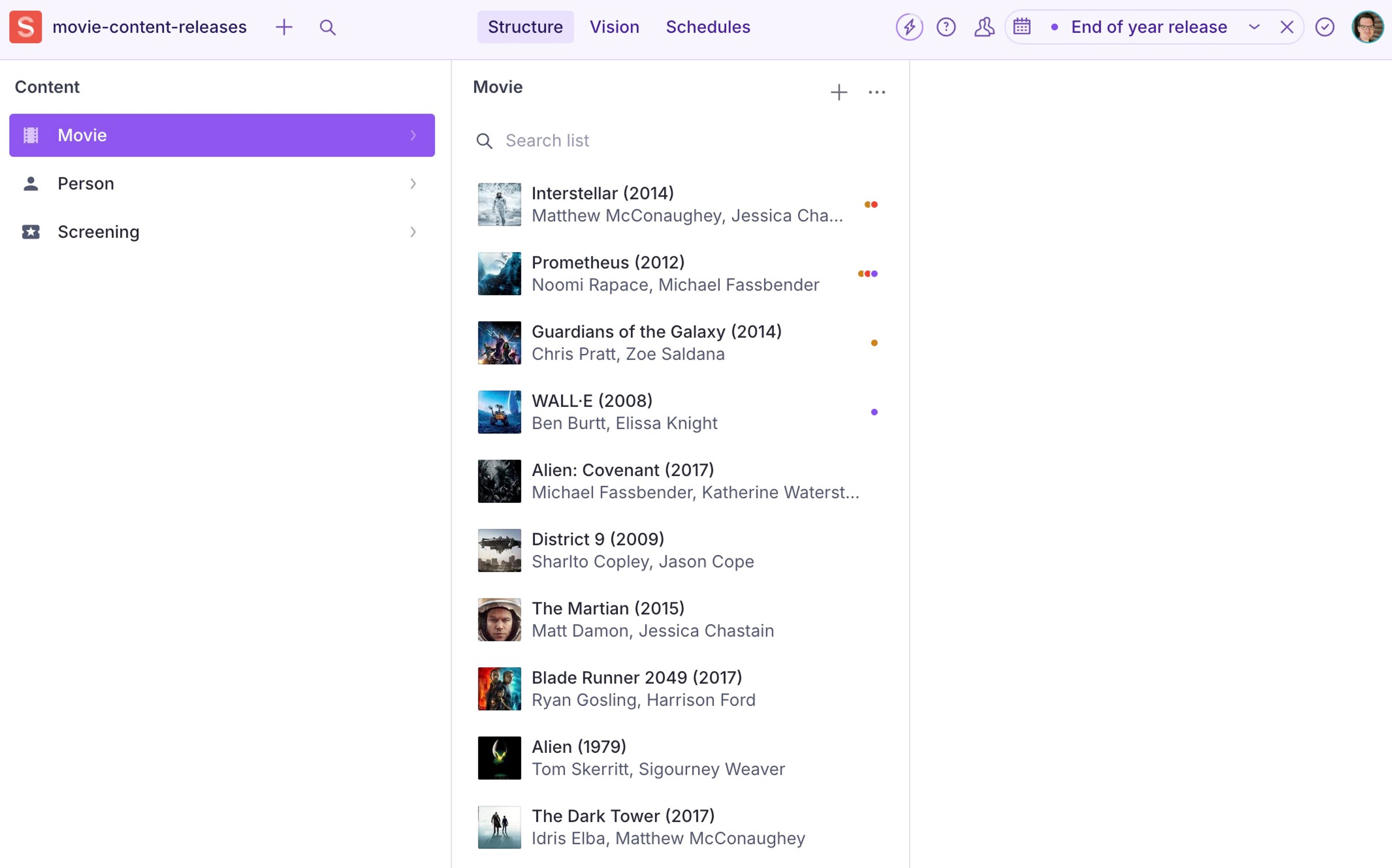Clear the End of year release perspective
The width and height of the screenshot is (1392, 868).
1287,27
